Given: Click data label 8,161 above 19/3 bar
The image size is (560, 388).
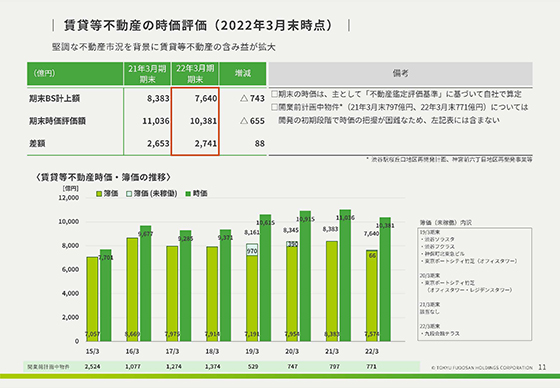Looking at the screenshot, I should (x=252, y=233).
